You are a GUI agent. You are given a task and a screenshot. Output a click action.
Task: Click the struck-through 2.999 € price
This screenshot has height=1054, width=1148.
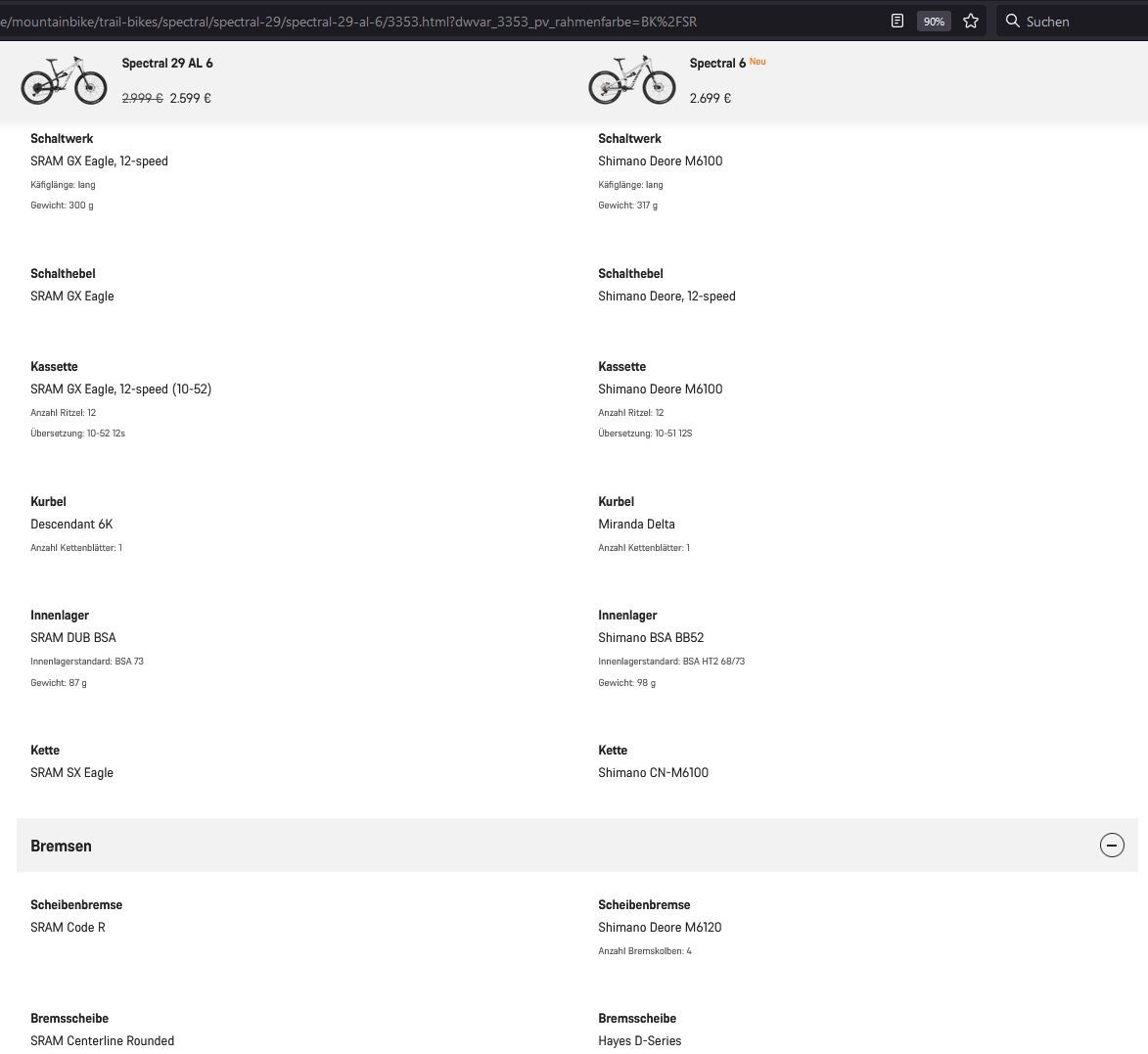click(x=142, y=98)
